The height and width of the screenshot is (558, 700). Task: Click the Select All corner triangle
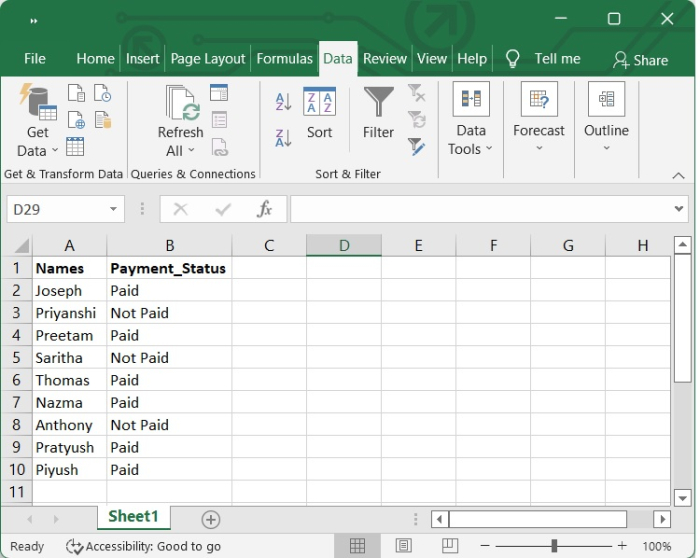click(x=21, y=246)
